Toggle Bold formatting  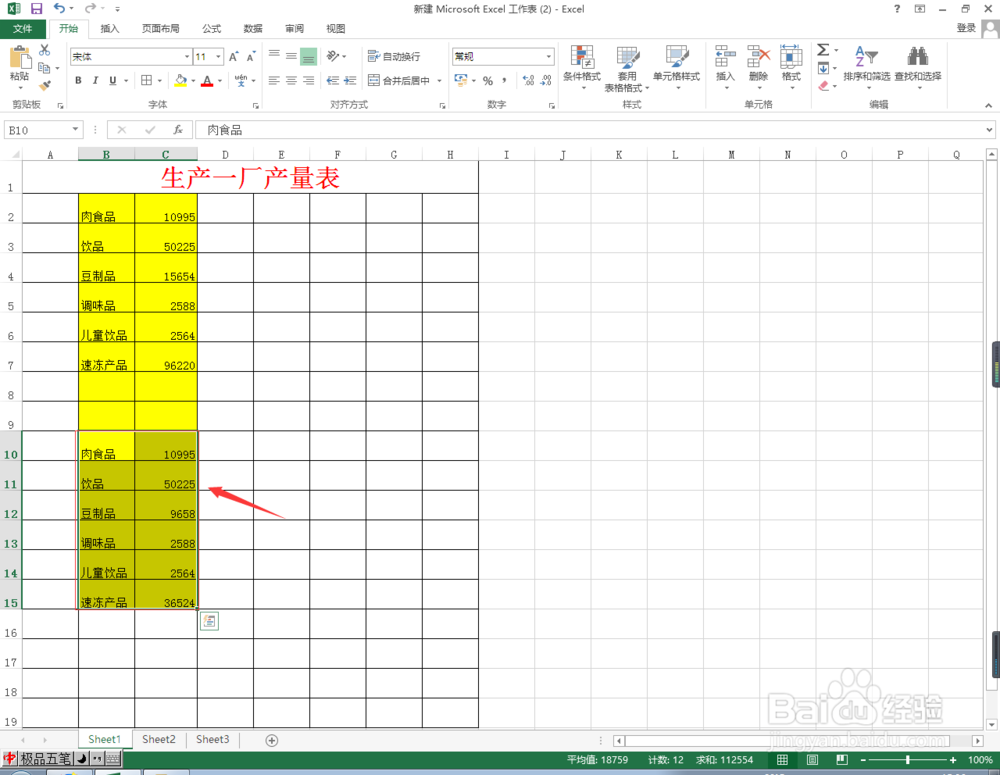click(x=78, y=80)
